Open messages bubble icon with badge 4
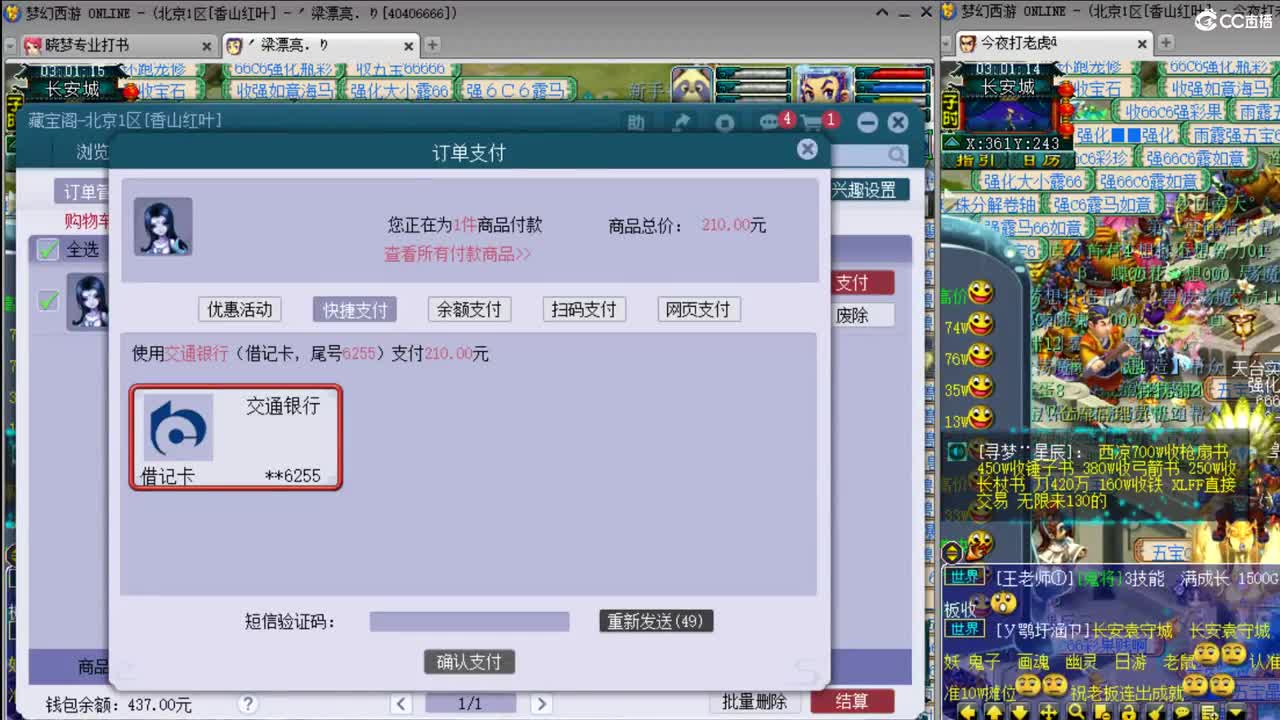Screen dimensions: 1280x720 coord(769,122)
